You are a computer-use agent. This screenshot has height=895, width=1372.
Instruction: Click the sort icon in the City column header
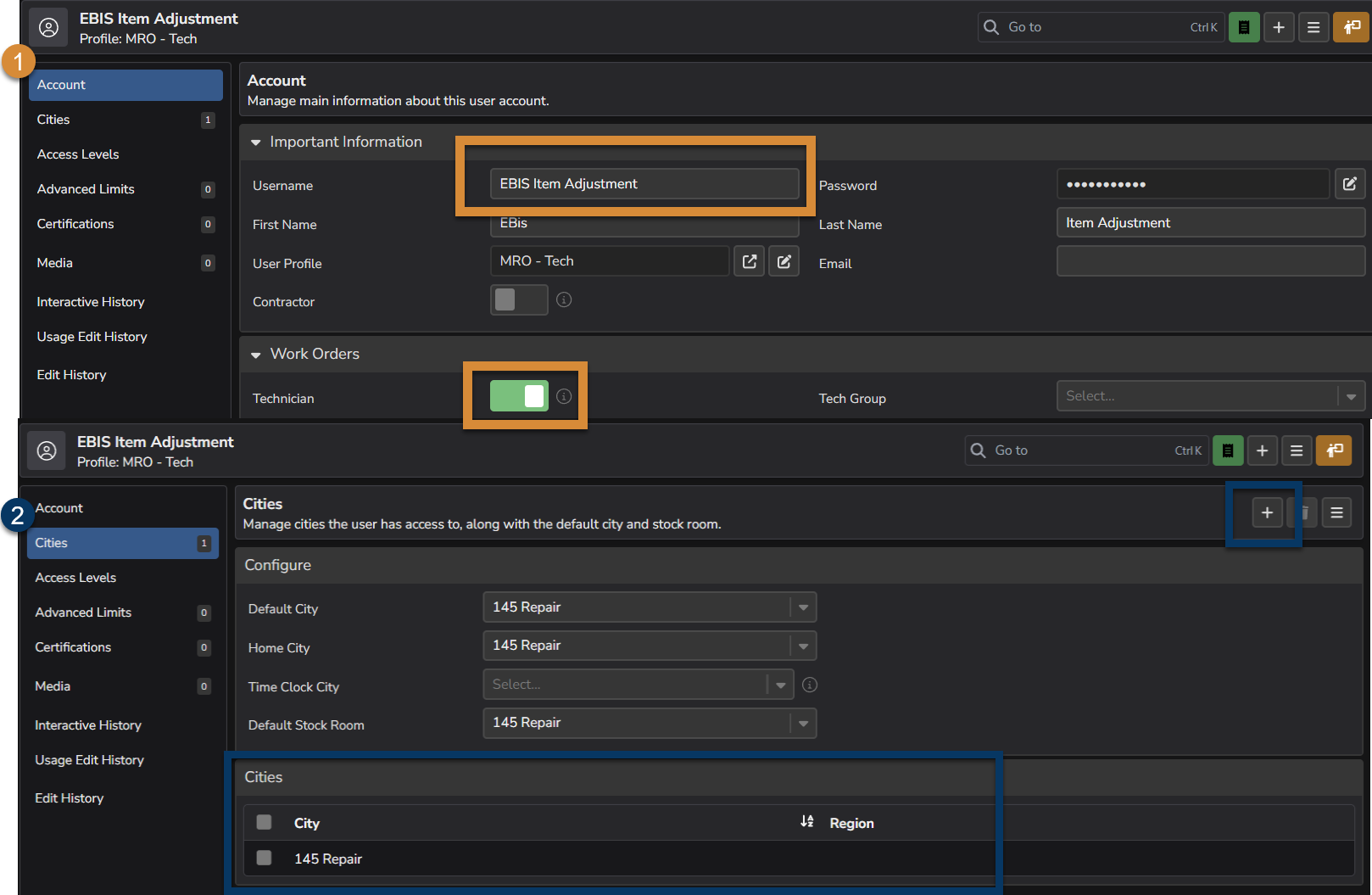pyautogui.click(x=807, y=821)
